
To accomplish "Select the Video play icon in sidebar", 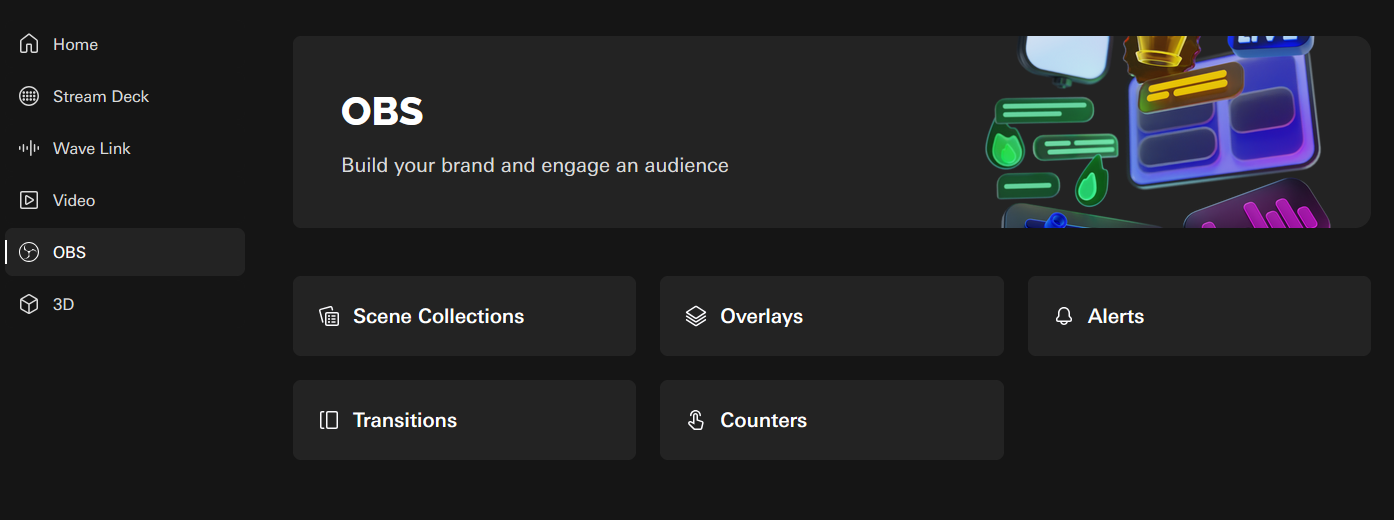I will point(29,200).
